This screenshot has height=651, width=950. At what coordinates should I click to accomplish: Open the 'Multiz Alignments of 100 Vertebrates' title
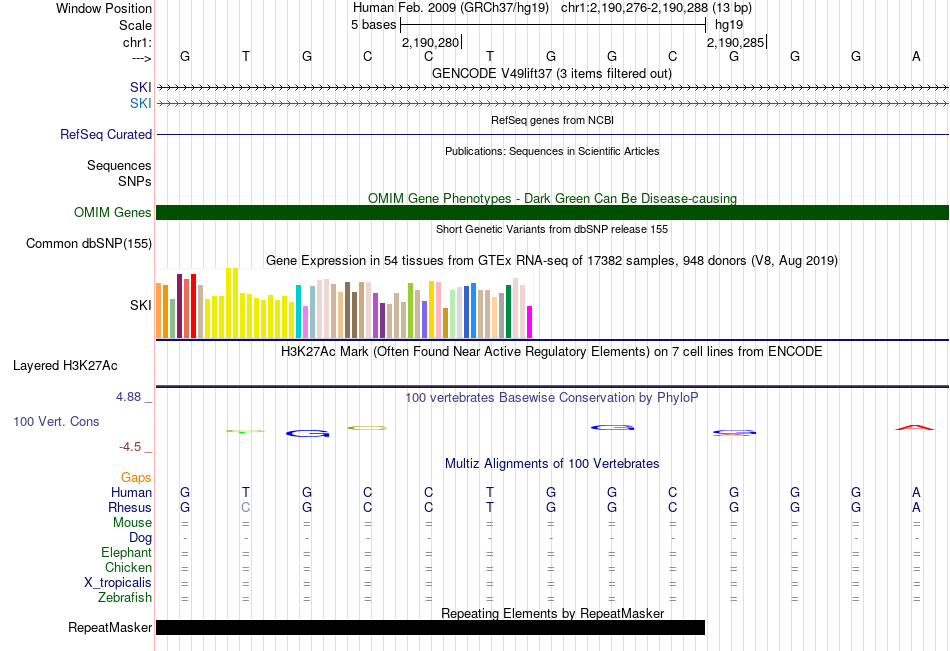[x=552, y=464]
